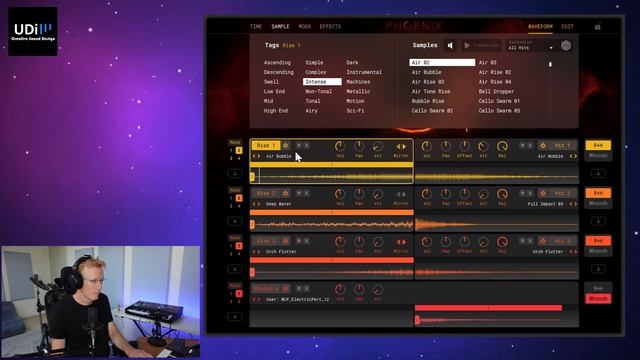Adjust Hit 2 Rel knob

tap(502, 194)
